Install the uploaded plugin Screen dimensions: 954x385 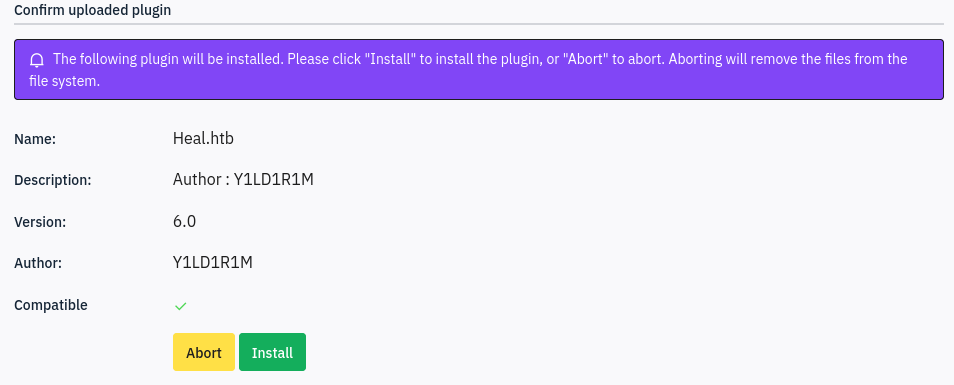pyautogui.click(x=272, y=352)
